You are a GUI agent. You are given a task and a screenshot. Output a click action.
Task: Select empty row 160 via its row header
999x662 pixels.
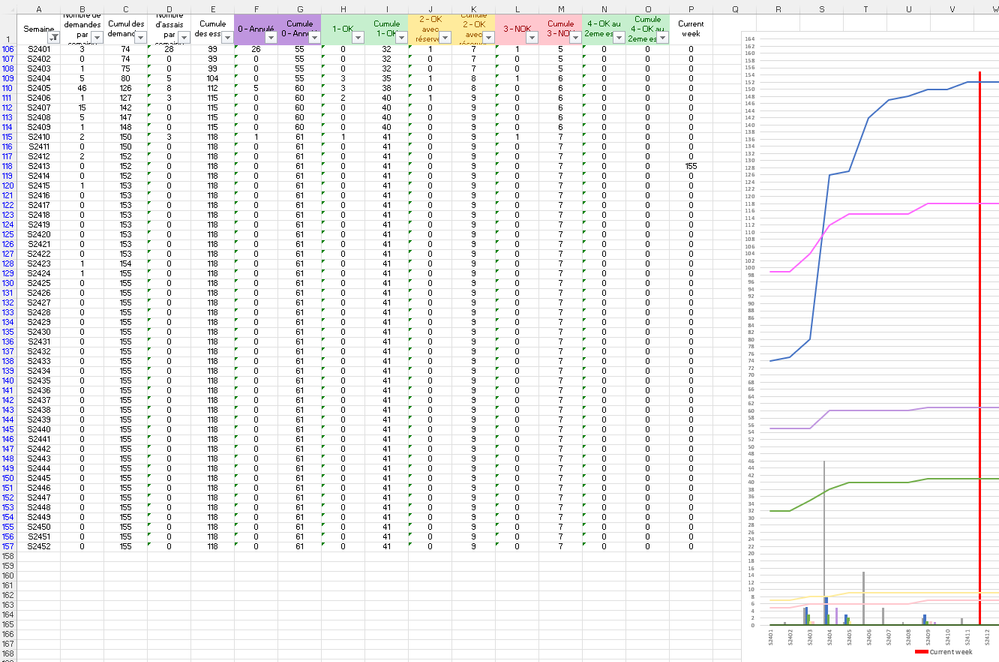click(8, 576)
